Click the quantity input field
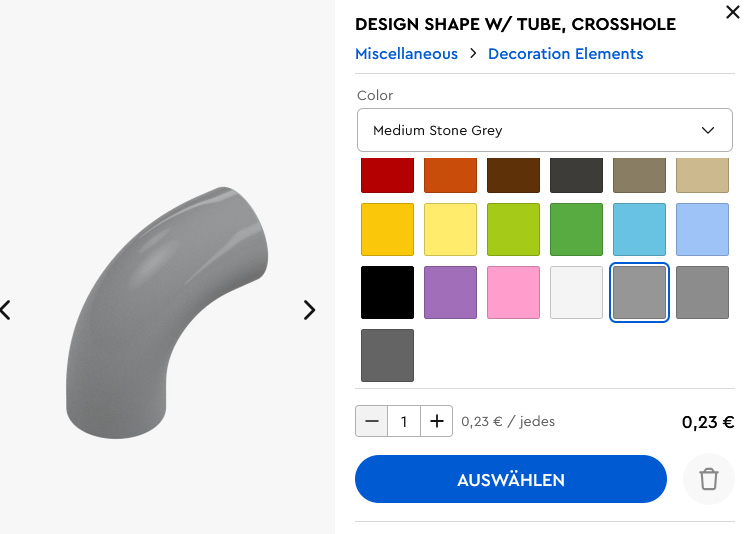 404,421
